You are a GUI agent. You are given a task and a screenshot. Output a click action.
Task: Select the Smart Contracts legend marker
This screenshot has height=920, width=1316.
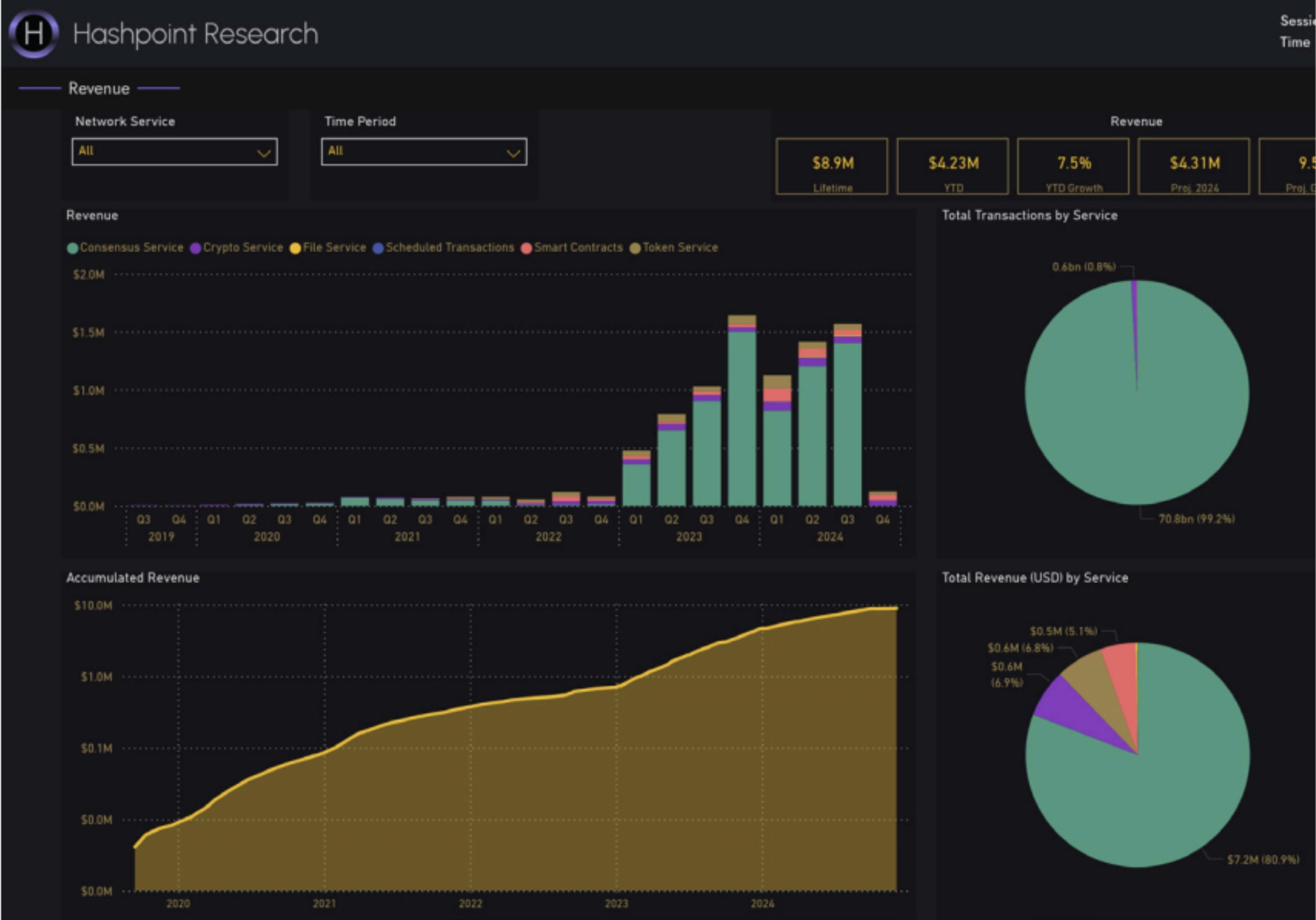click(x=527, y=247)
